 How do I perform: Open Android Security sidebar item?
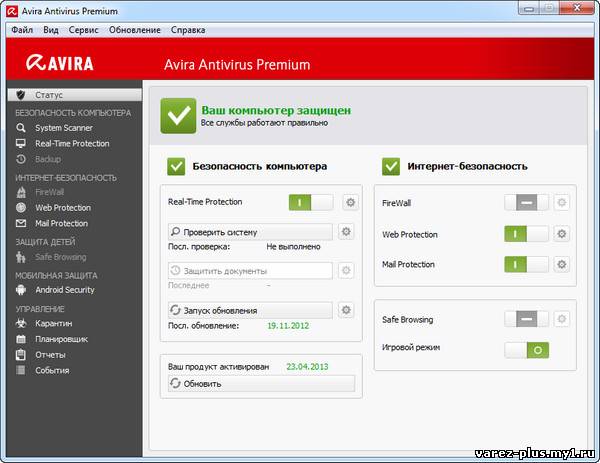pyautogui.click(x=64, y=289)
